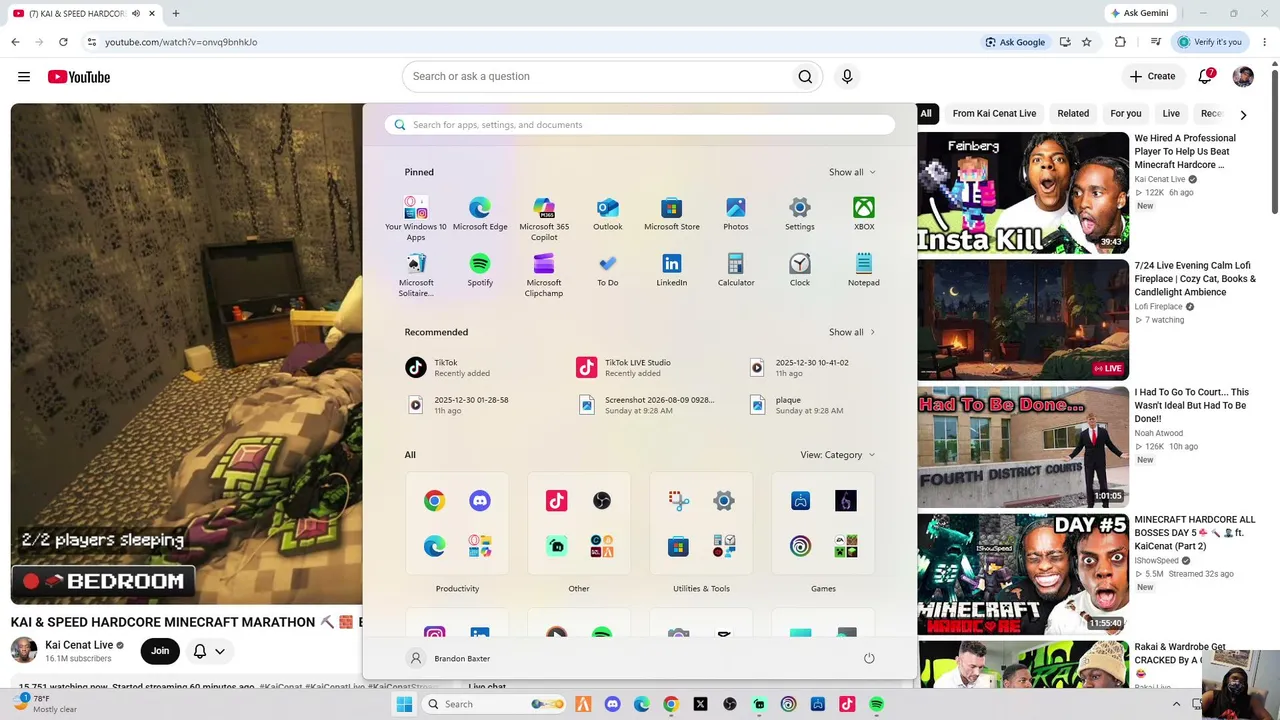Select the Live filter chip
1280x720 pixels.
(x=1171, y=114)
